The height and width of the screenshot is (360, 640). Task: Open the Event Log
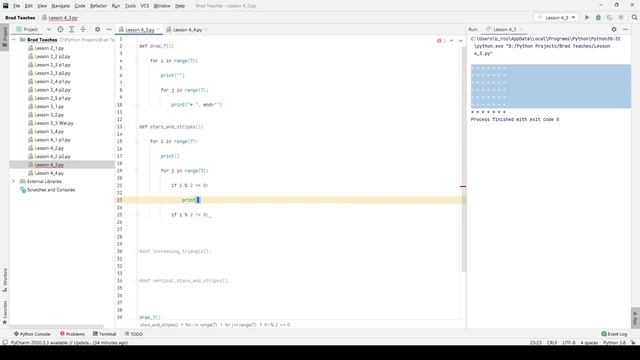tap(614, 334)
